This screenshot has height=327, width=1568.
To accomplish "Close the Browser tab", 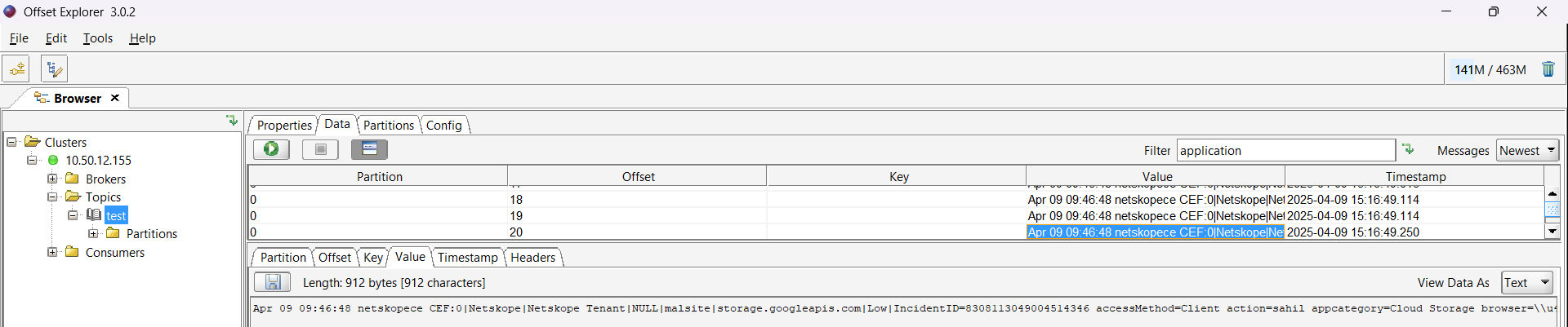I will coord(115,98).
